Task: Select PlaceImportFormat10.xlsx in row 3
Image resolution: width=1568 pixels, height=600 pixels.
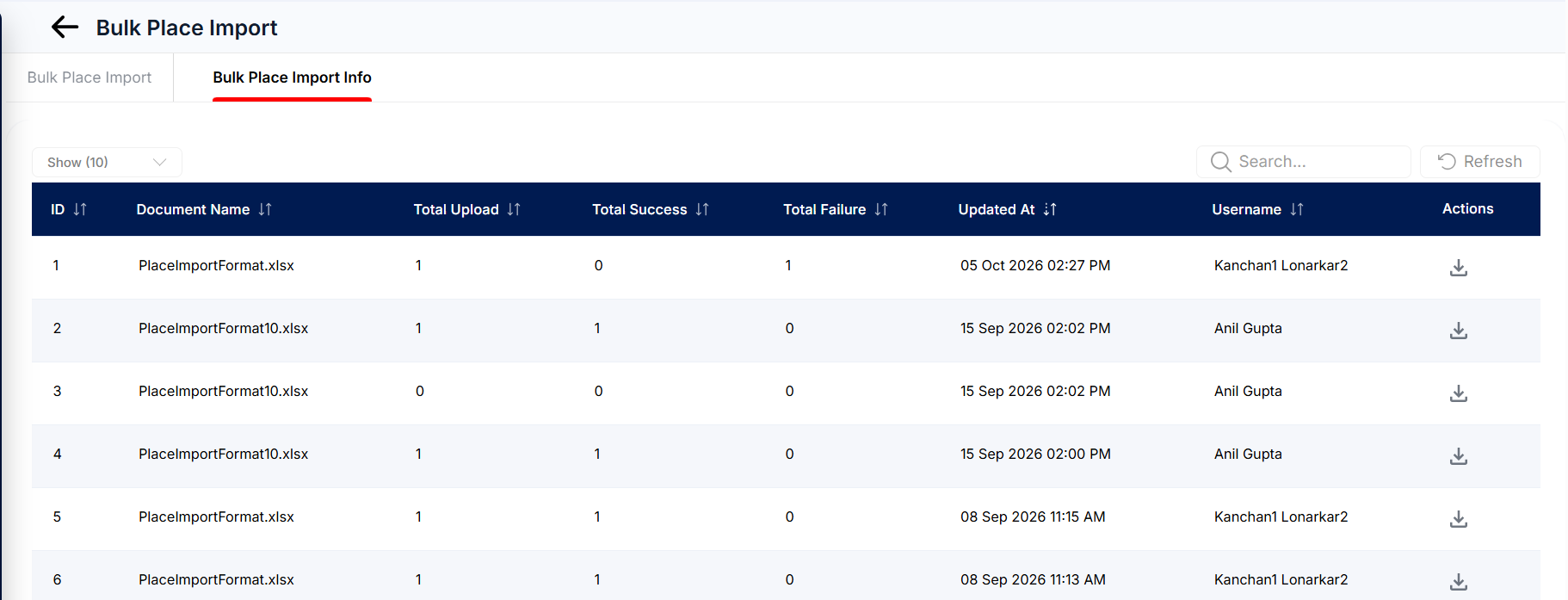Action: pos(223,391)
